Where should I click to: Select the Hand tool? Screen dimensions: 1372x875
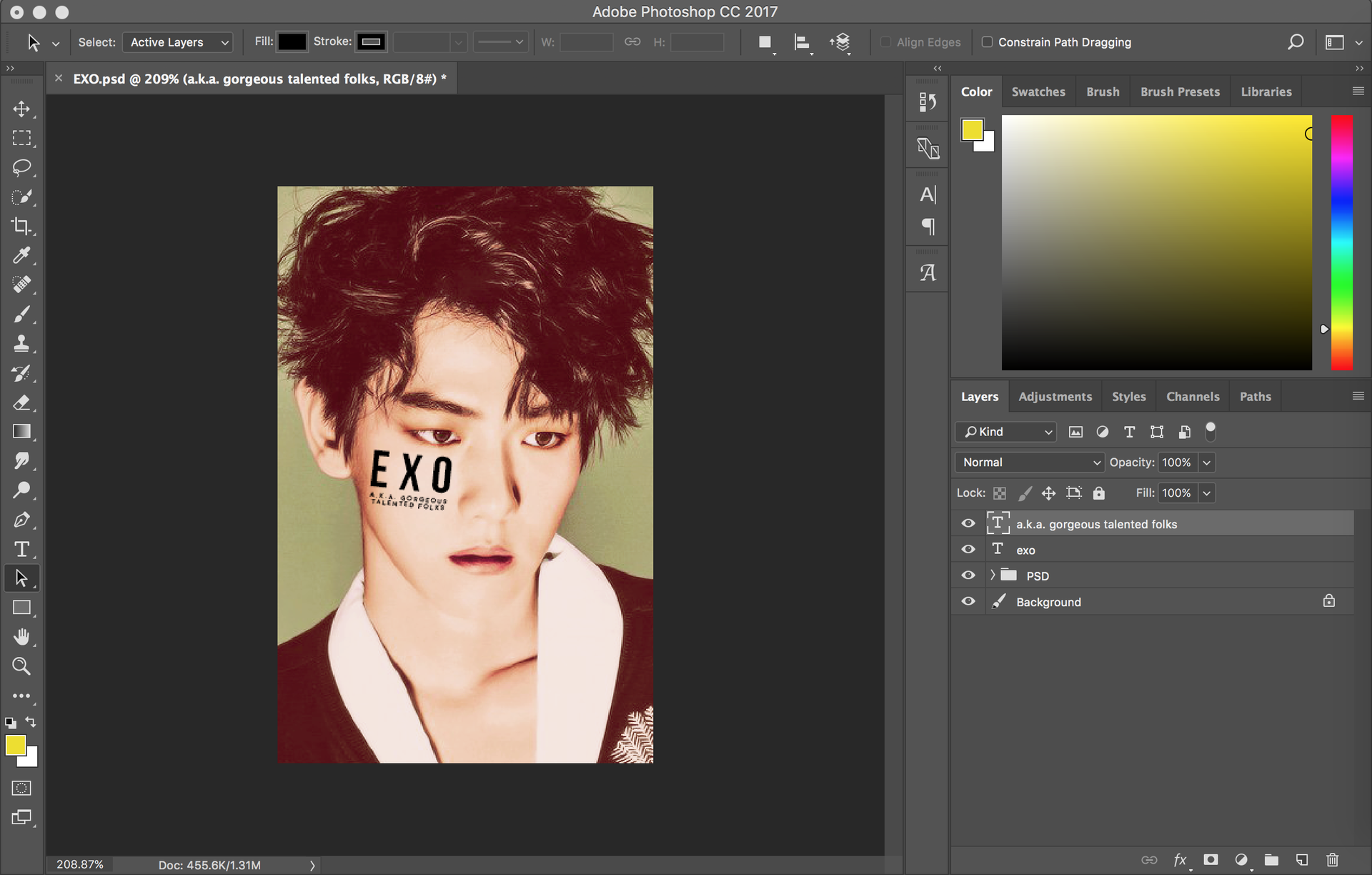[x=21, y=637]
